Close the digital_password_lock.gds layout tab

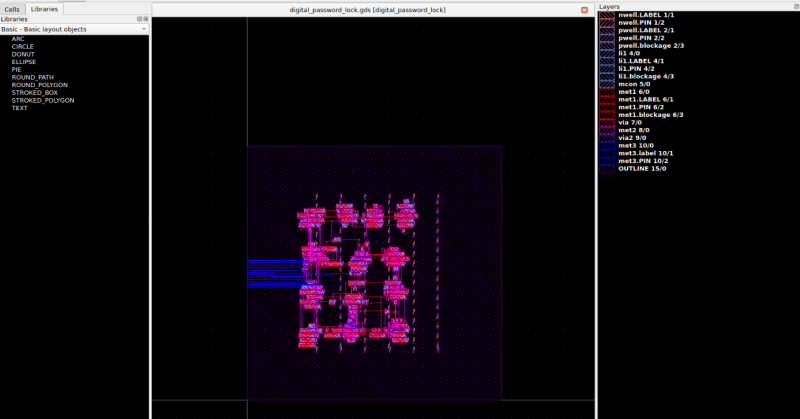(585, 9)
